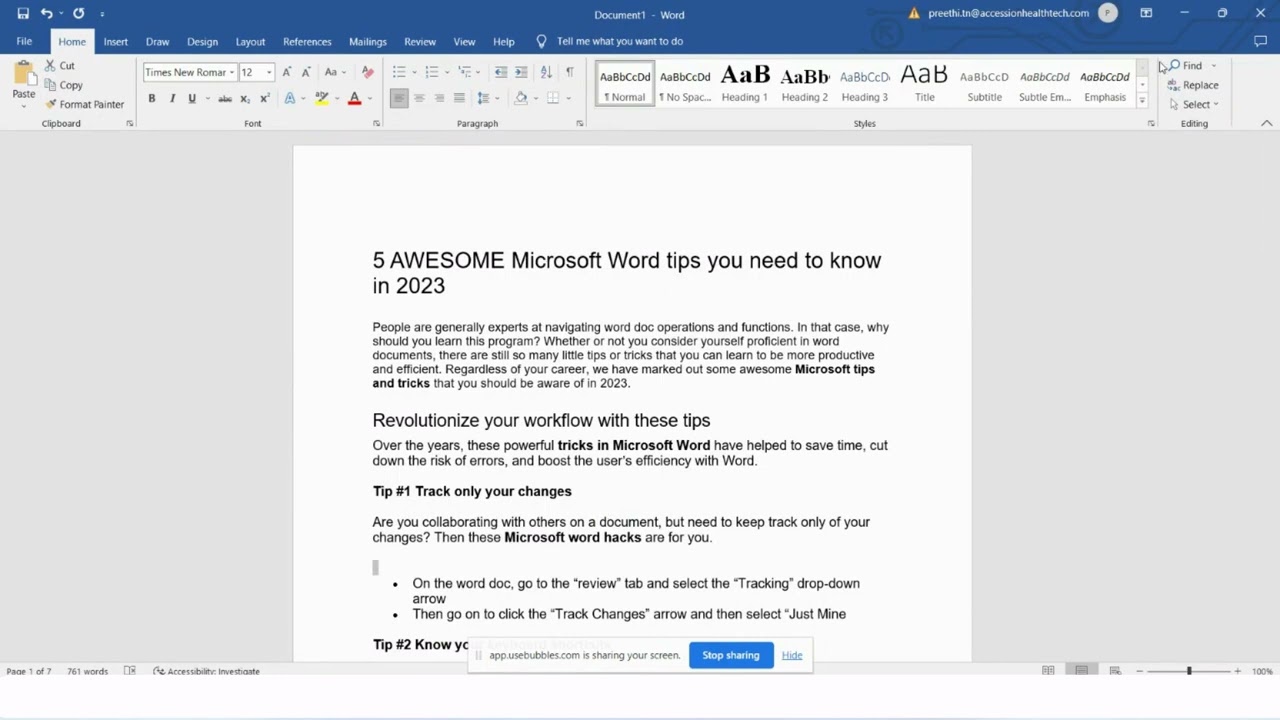
Task: Open the font size 12 dropdown
Action: (269, 72)
